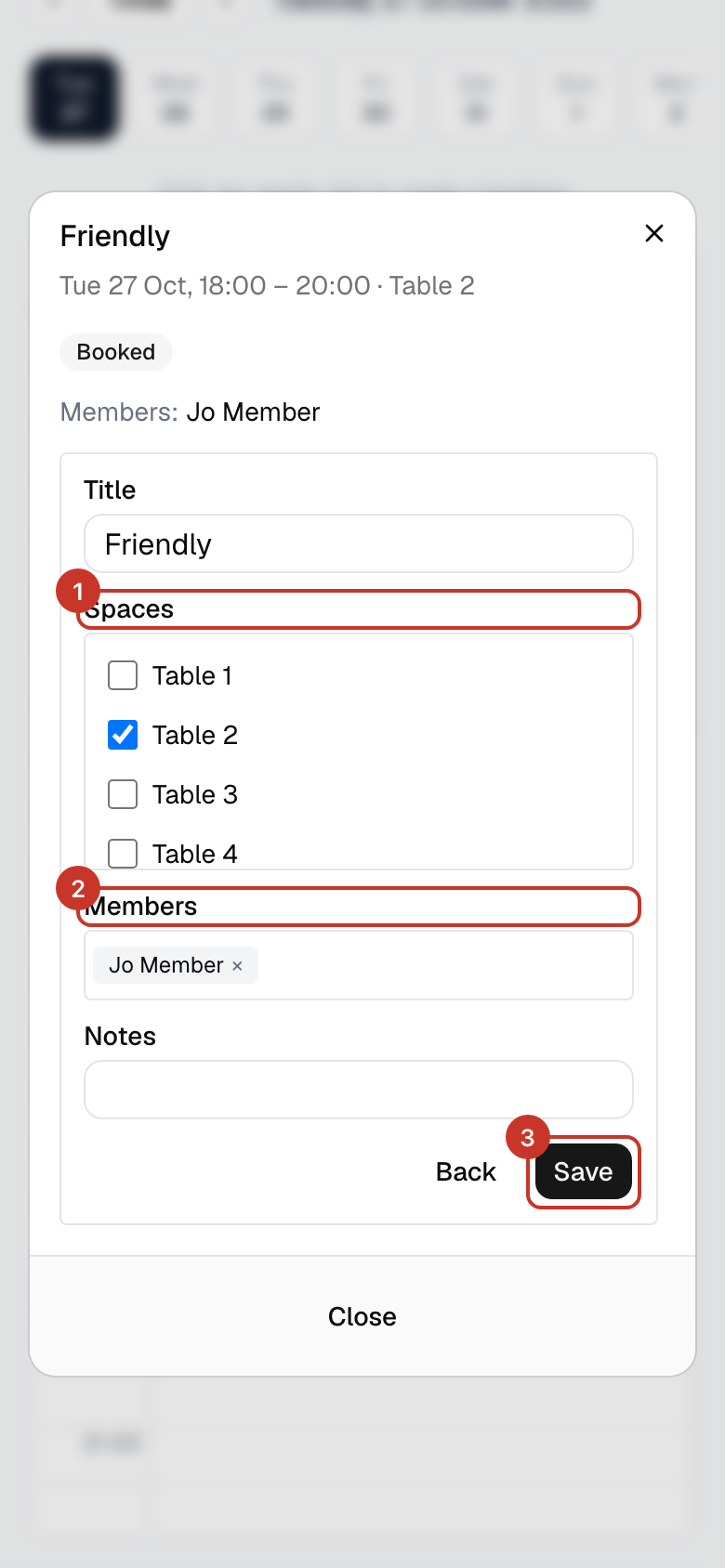Image resolution: width=725 pixels, height=1568 pixels.
Task: Click the Booked status badge
Action: pos(116,352)
